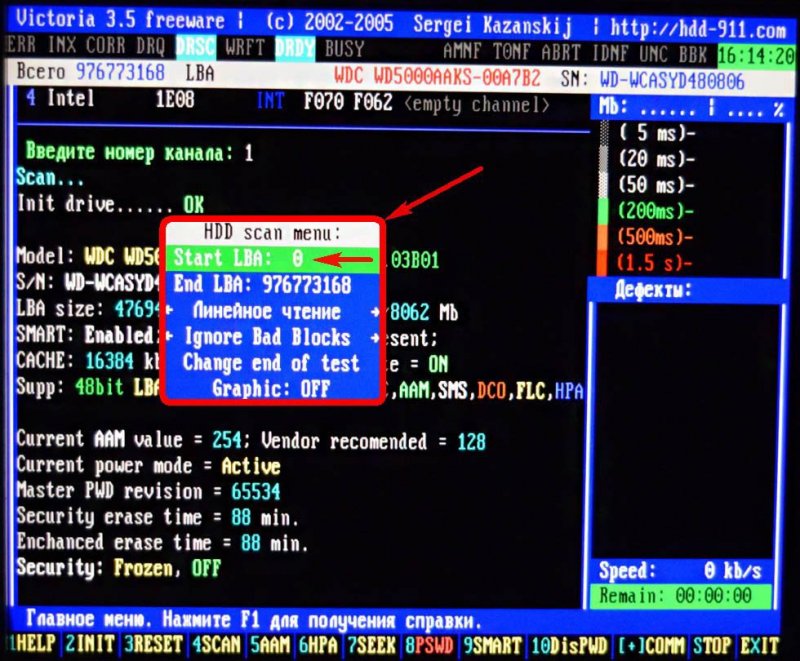Screen dimensions: 800x661
Task: Click the DRQ status flag
Action: click(x=151, y=47)
